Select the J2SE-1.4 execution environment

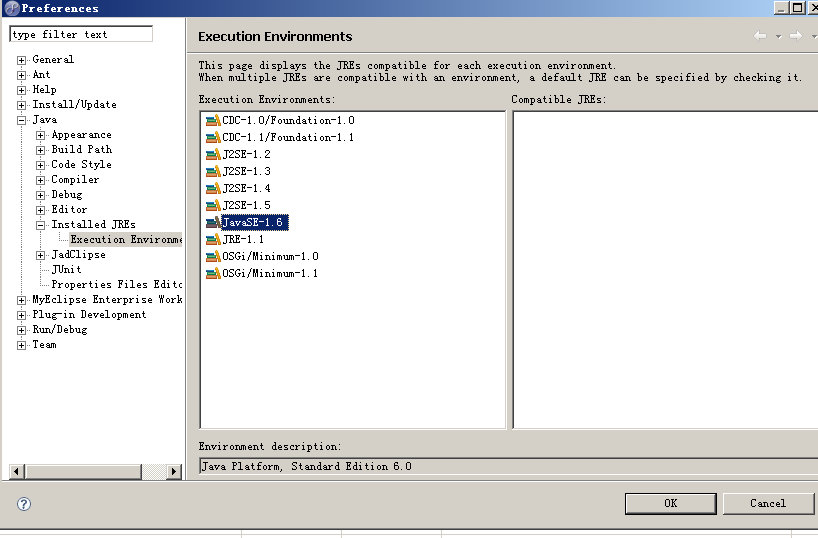[x=246, y=189]
